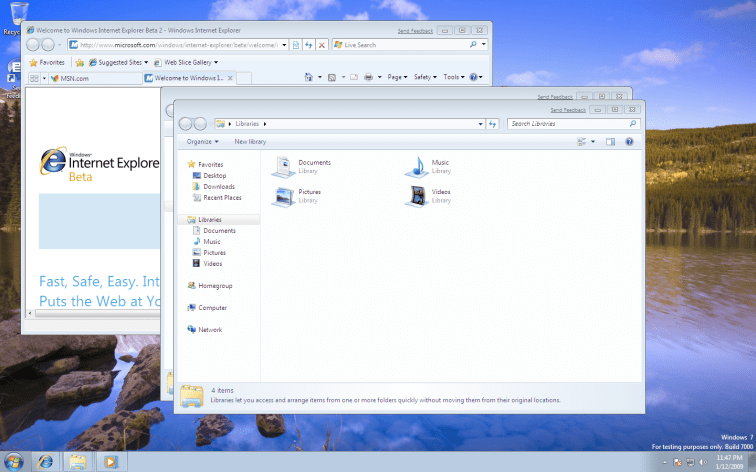Click the Live Search magnifier icon
This screenshot has height=472, width=756.
tap(473, 44)
